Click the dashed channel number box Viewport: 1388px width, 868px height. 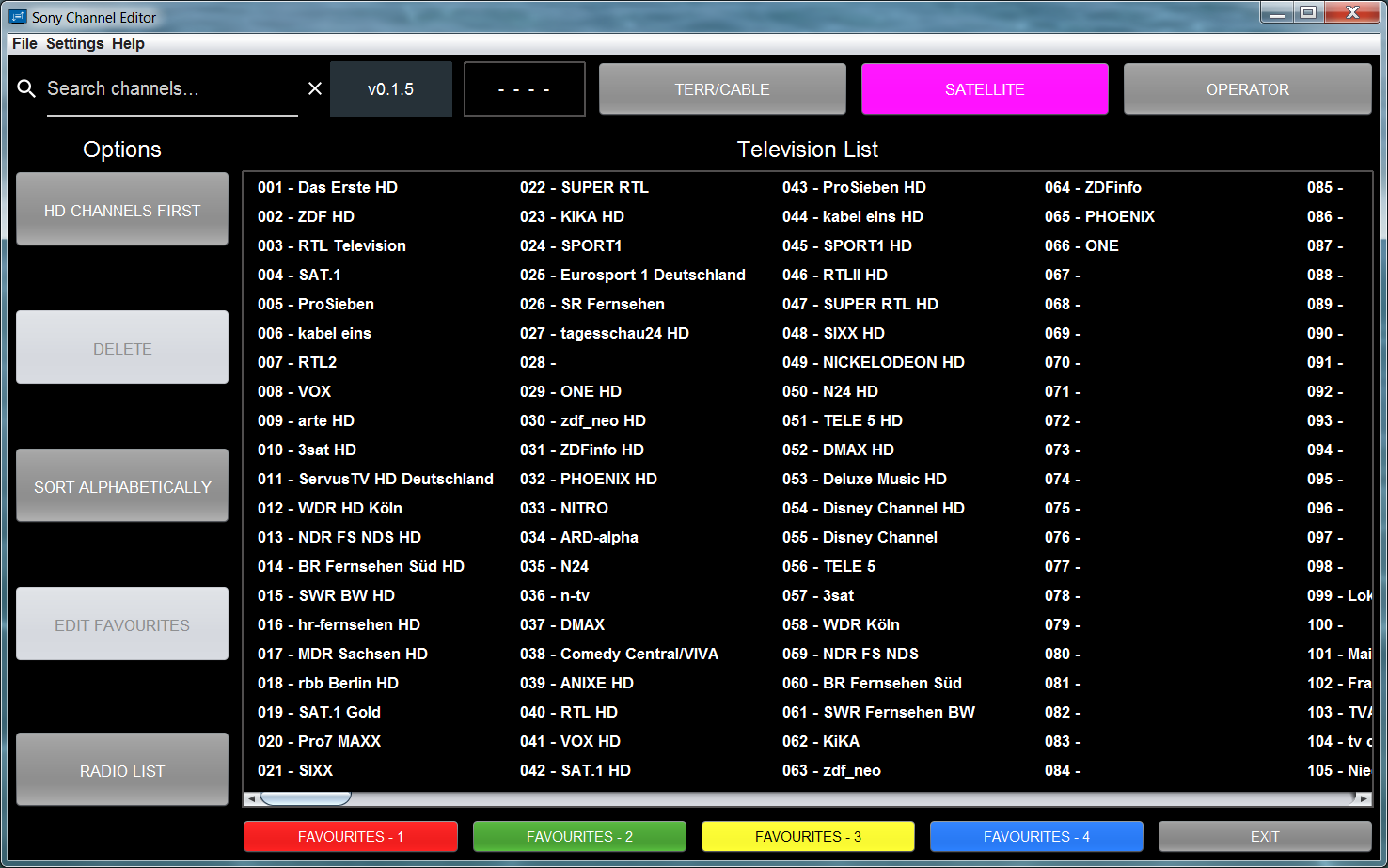pos(525,89)
